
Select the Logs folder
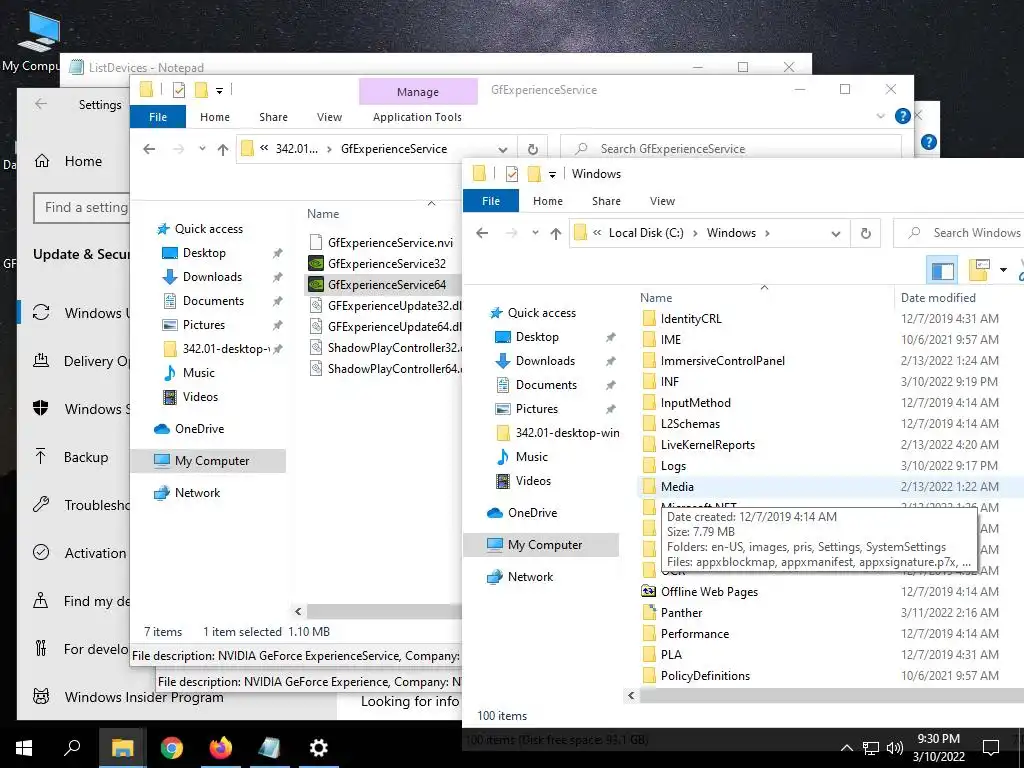click(x=673, y=466)
